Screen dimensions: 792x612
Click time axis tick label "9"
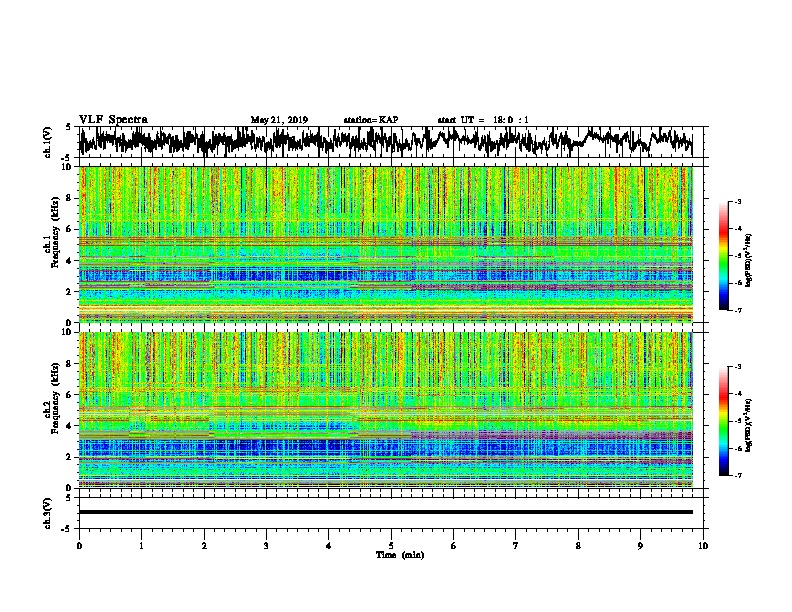[x=640, y=546]
